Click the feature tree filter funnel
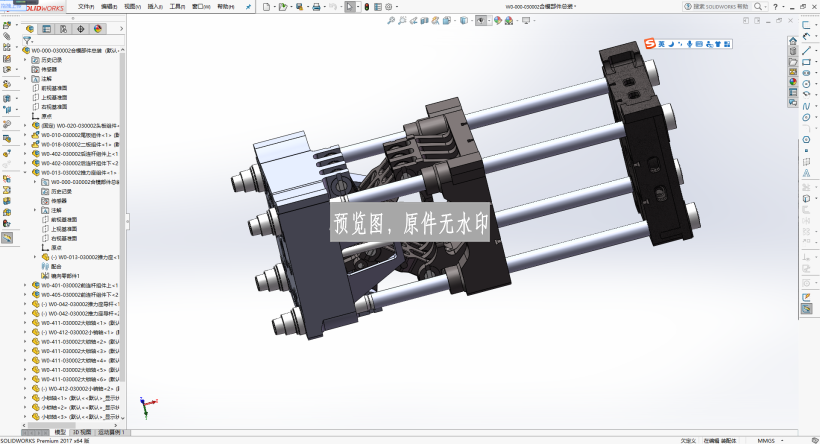 tap(27, 40)
